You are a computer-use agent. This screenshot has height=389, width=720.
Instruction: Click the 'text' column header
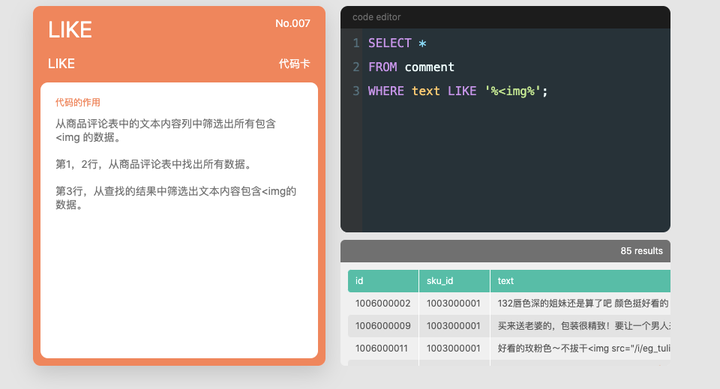click(x=580, y=281)
